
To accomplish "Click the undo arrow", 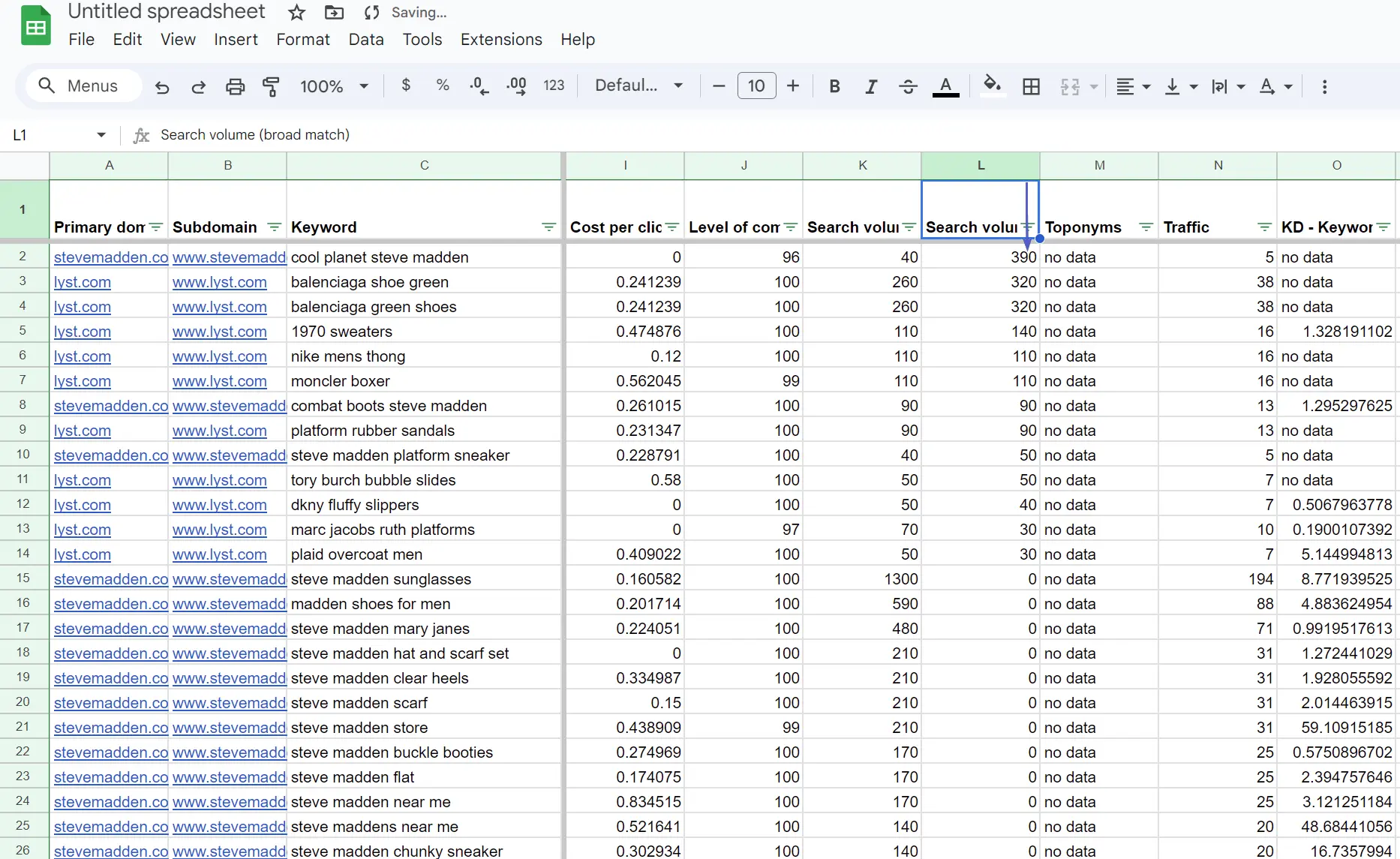I will 162,86.
